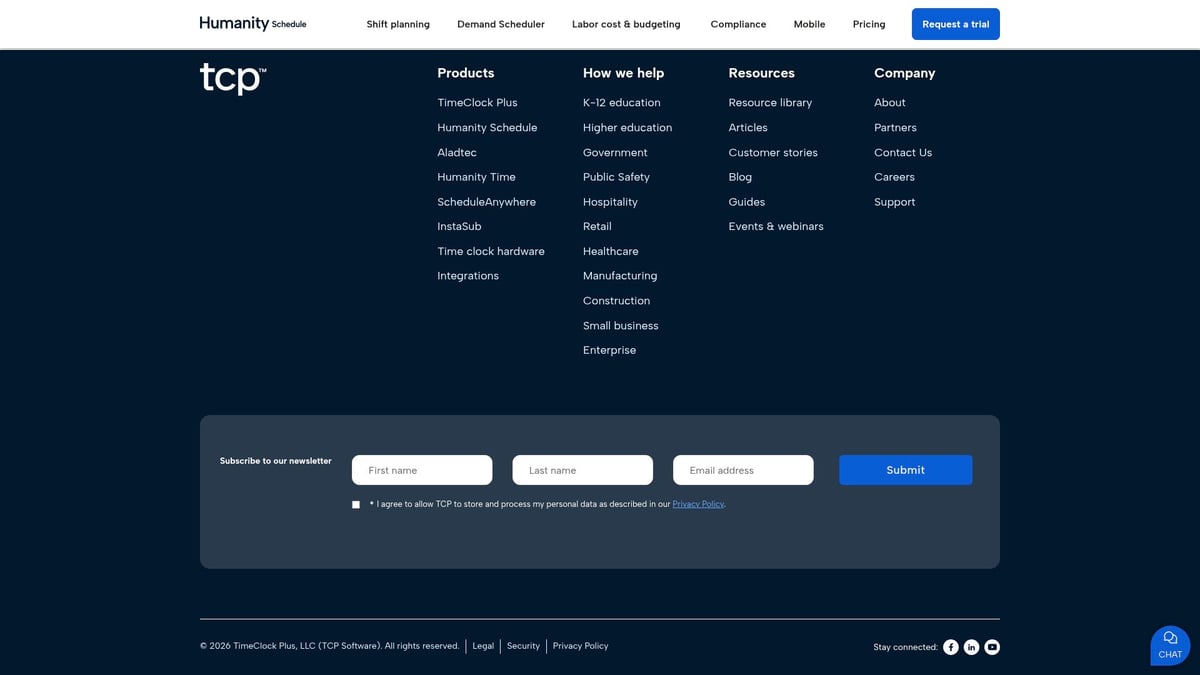The height and width of the screenshot is (675, 1200).
Task: Visit TCP's YouTube channel icon
Action: point(991,647)
